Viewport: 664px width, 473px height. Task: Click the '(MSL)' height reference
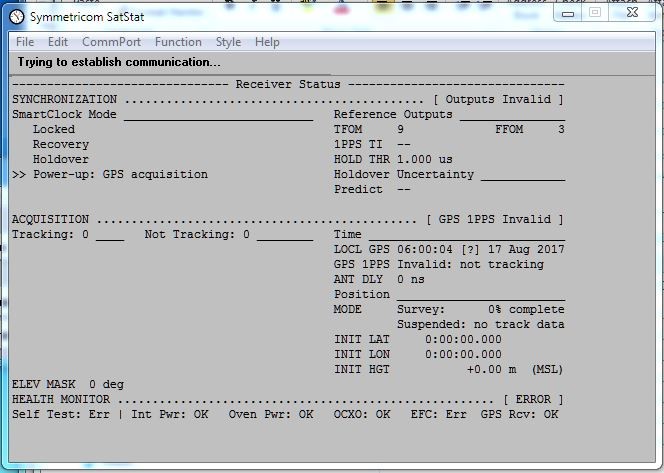pyautogui.click(x=547, y=370)
